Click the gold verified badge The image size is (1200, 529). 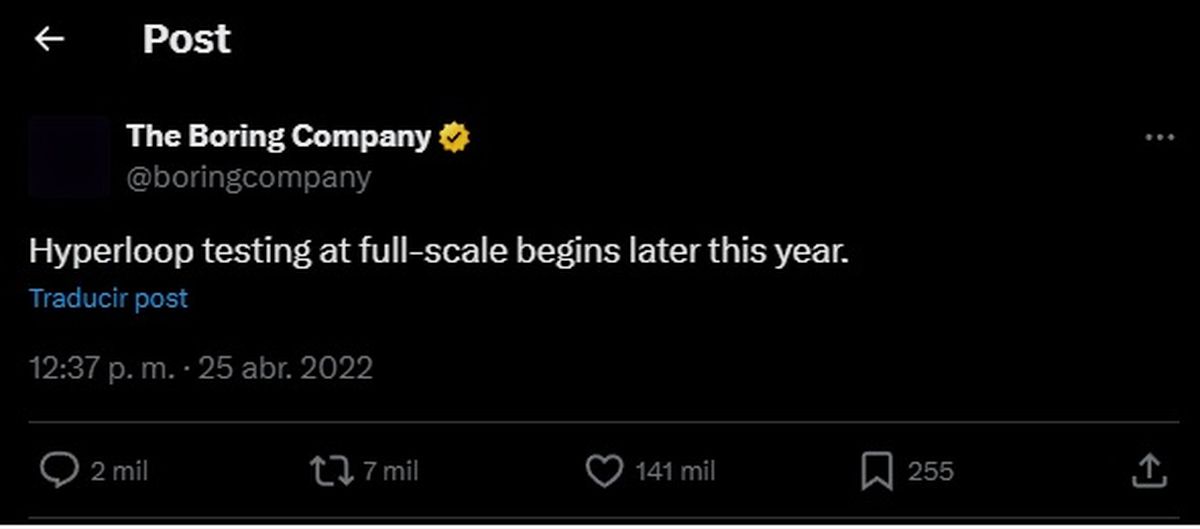pyautogui.click(x=455, y=137)
